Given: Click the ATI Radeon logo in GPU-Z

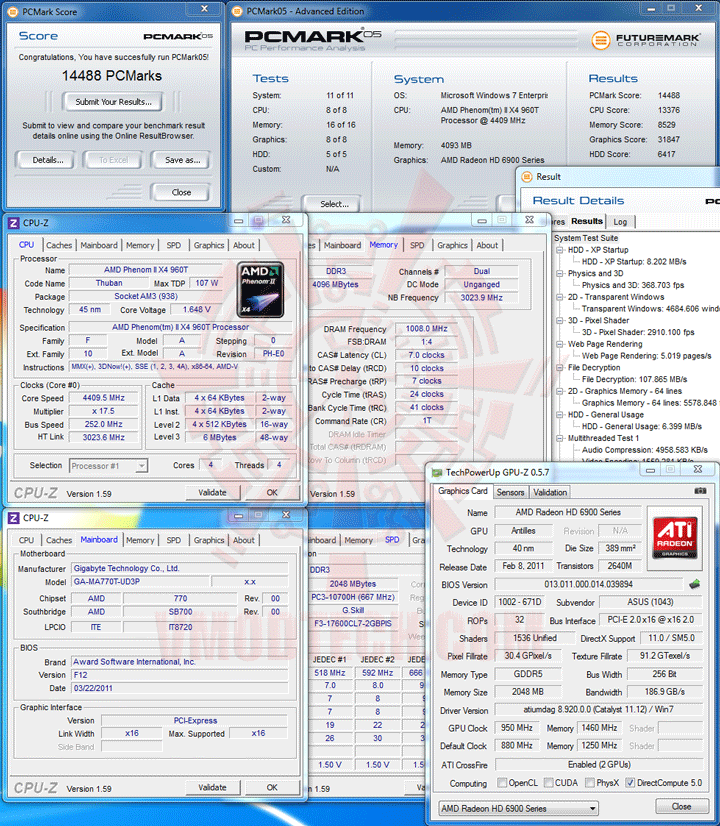Looking at the screenshot, I should pos(675,537).
